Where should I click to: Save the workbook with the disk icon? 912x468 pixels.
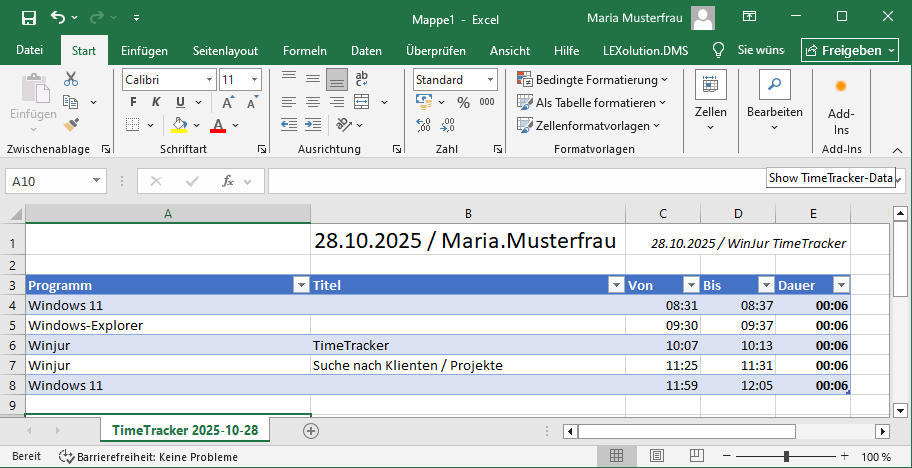tap(28, 18)
